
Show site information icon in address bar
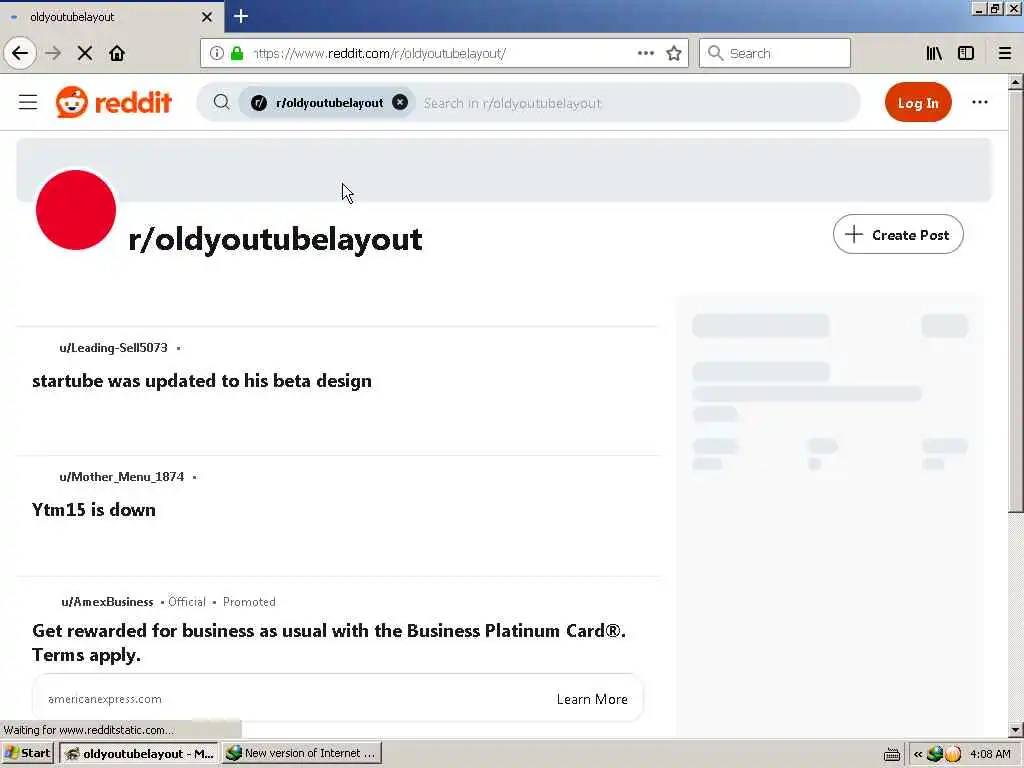(x=217, y=53)
